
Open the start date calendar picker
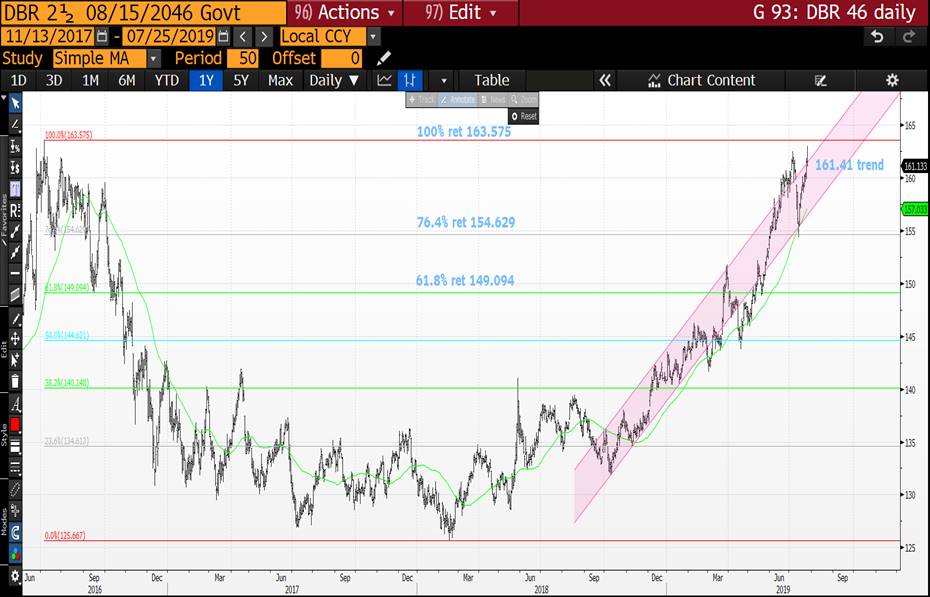(102, 37)
